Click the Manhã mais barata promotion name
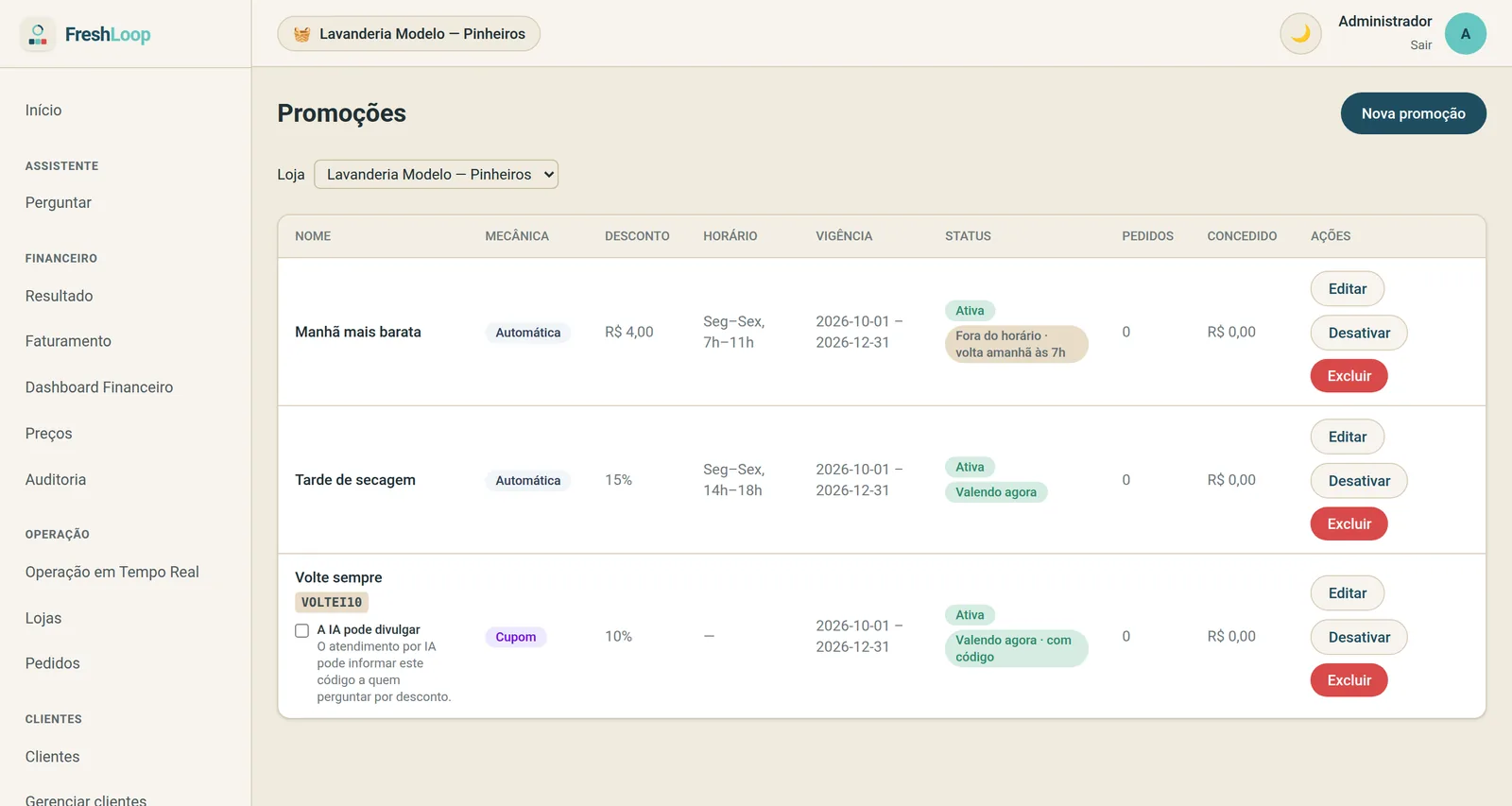The height and width of the screenshot is (806, 1512). coord(358,332)
